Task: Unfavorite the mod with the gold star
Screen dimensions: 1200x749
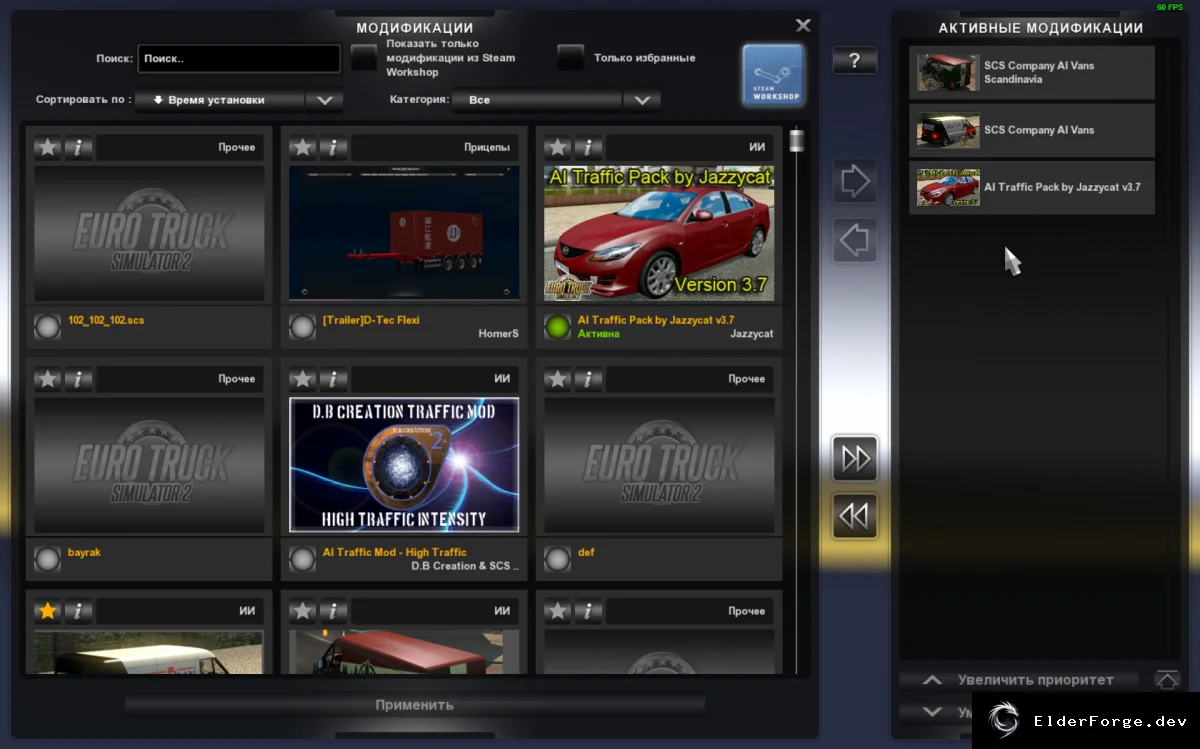Action: pos(47,611)
